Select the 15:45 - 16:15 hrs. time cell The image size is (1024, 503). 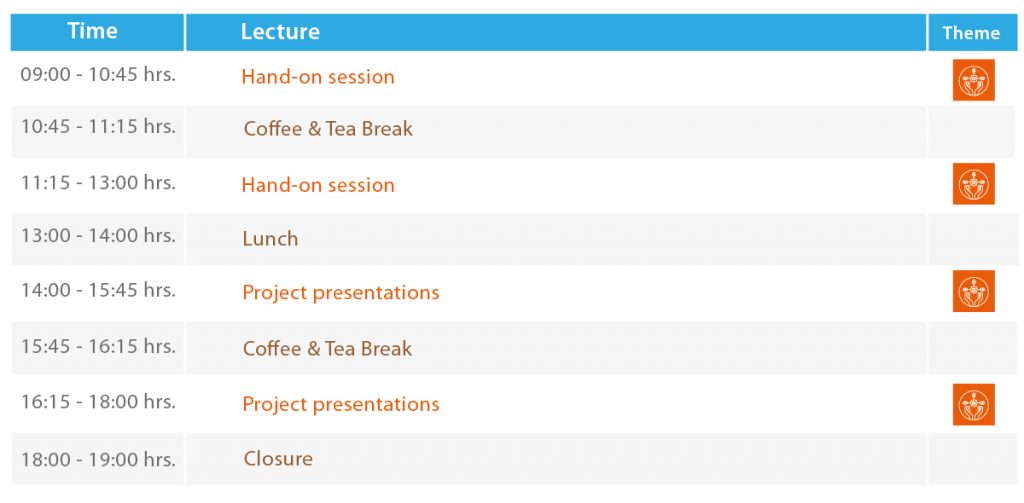[98, 346]
